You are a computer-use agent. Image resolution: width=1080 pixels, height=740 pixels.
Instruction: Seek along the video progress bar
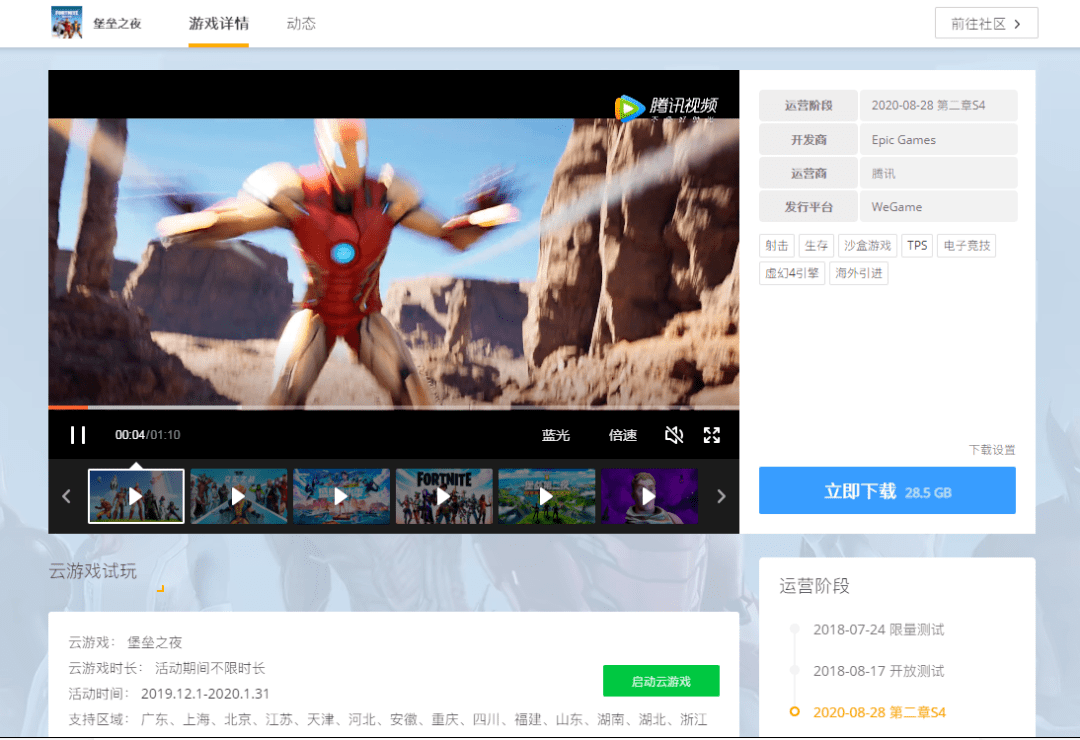pos(393,407)
